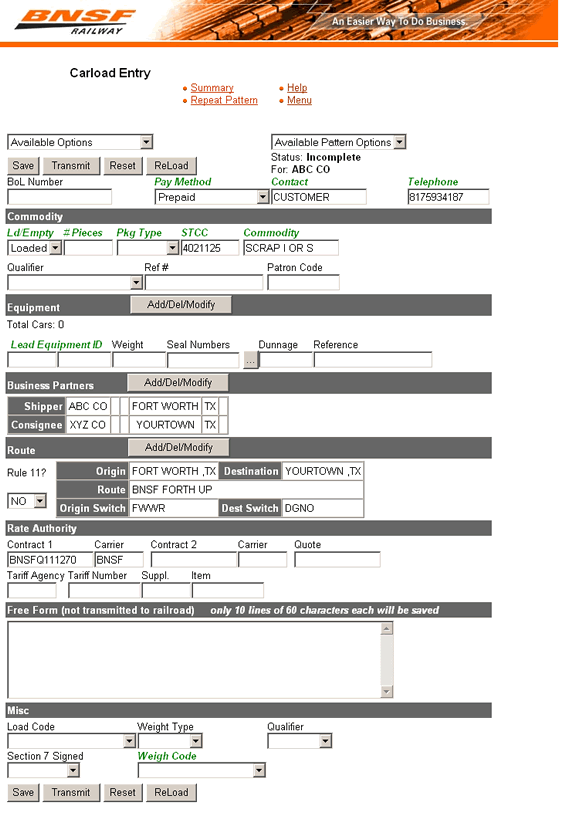Click the bottom Transmit button

pos(71,792)
